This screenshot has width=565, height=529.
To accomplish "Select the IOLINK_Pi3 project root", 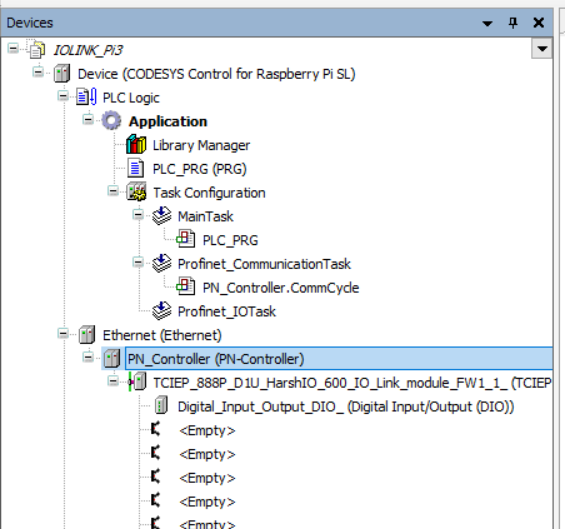I will (x=88, y=50).
